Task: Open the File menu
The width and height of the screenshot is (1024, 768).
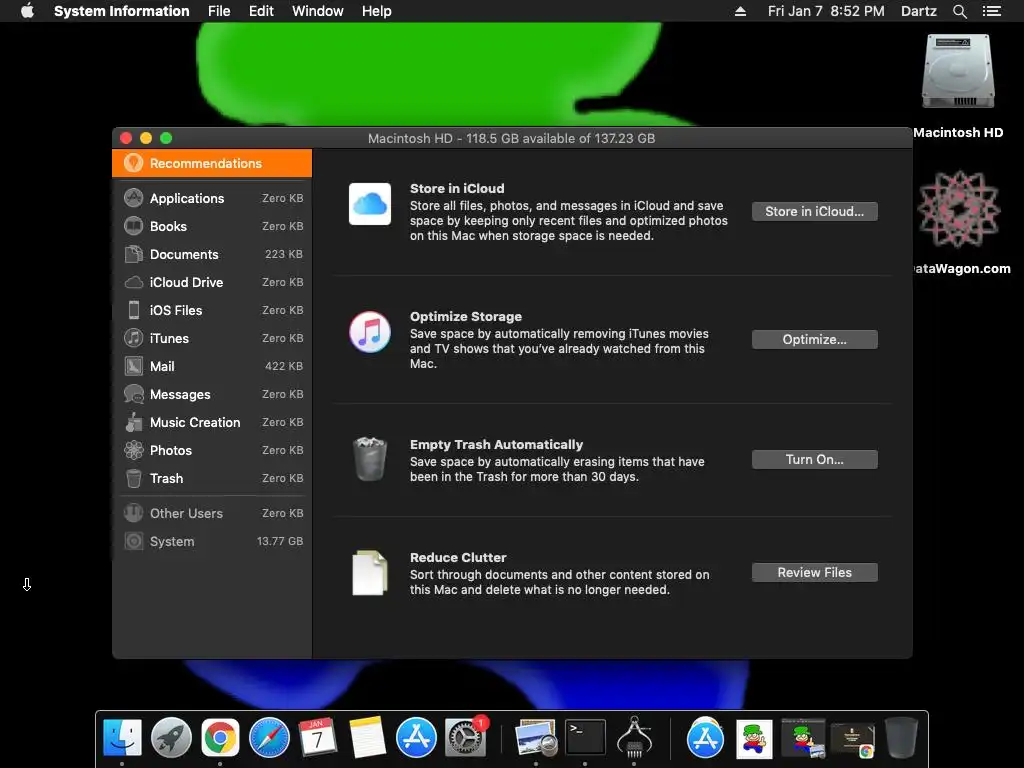Action: [x=219, y=11]
